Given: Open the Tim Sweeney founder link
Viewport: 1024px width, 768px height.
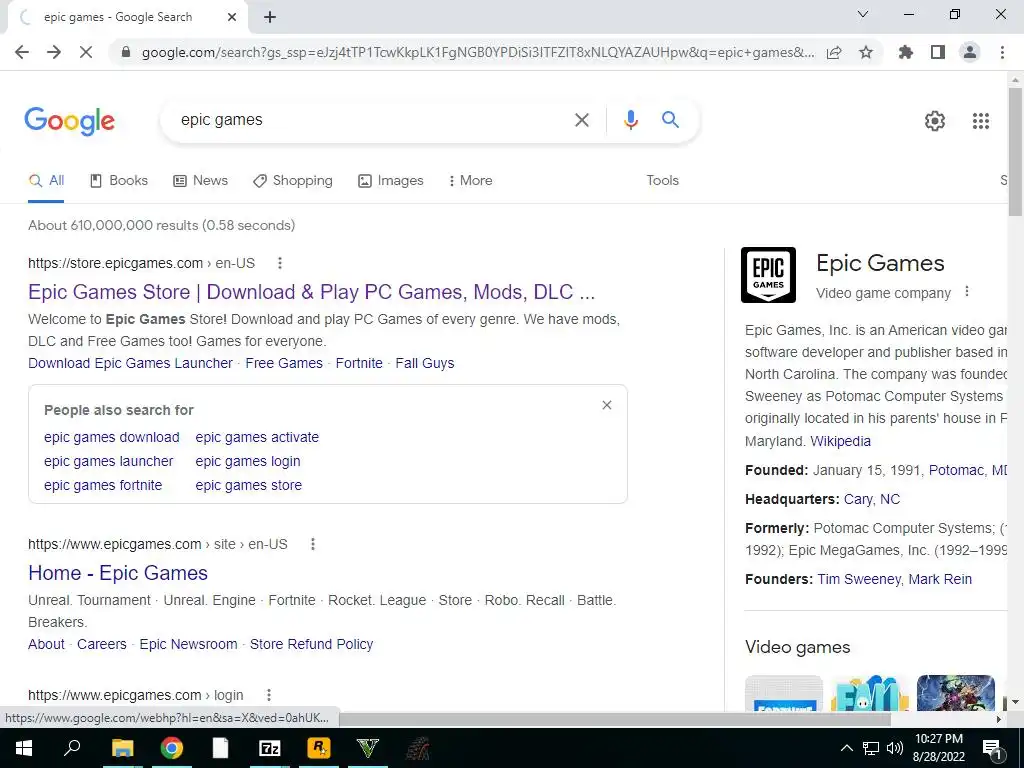Looking at the screenshot, I should point(859,579).
